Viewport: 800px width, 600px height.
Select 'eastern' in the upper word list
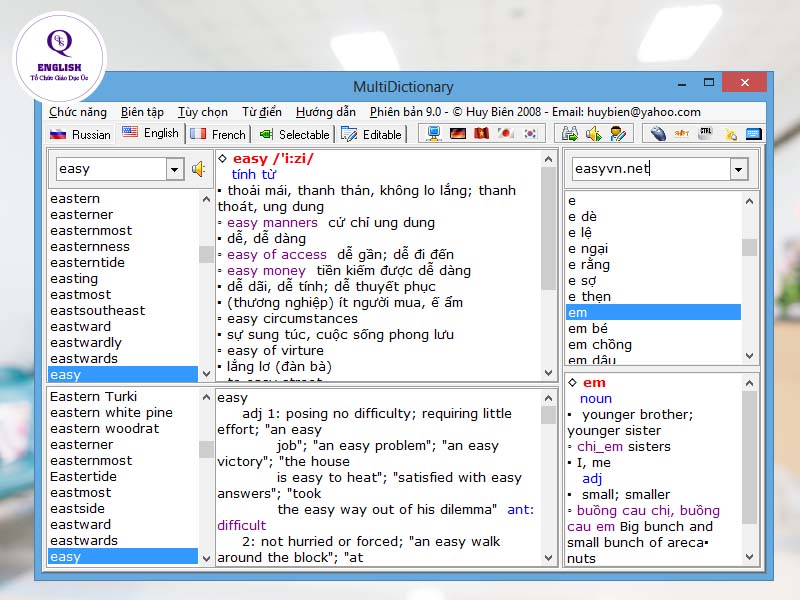pos(75,198)
